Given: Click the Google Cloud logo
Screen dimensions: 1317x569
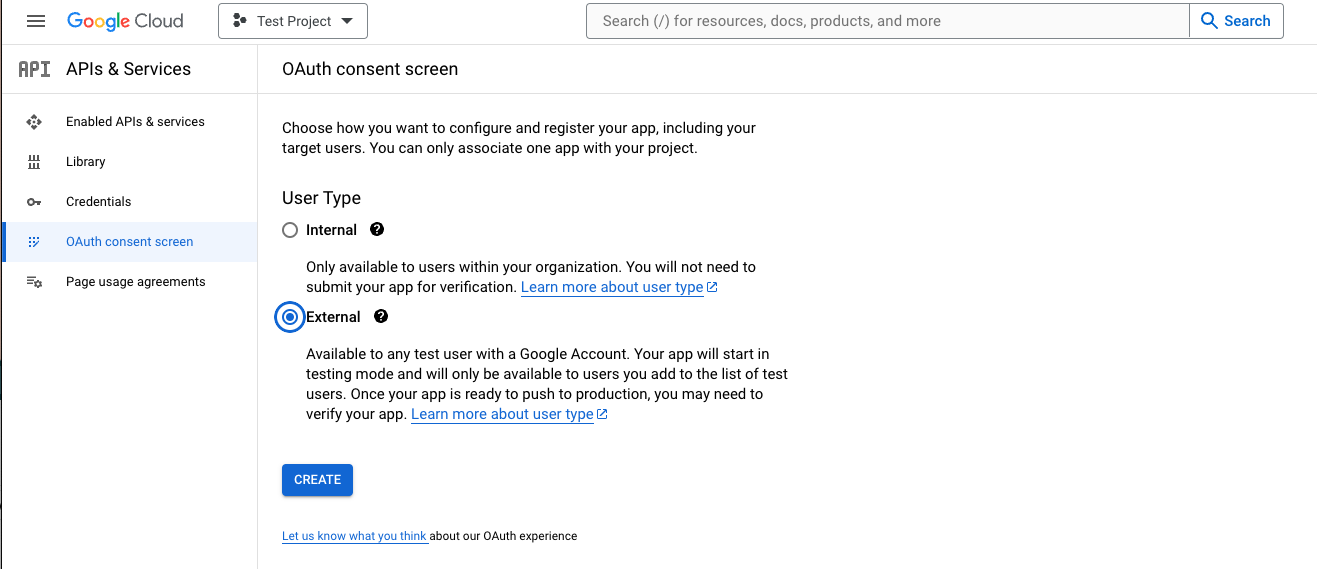Looking at the screenshot, I should (x=125, y=21).
